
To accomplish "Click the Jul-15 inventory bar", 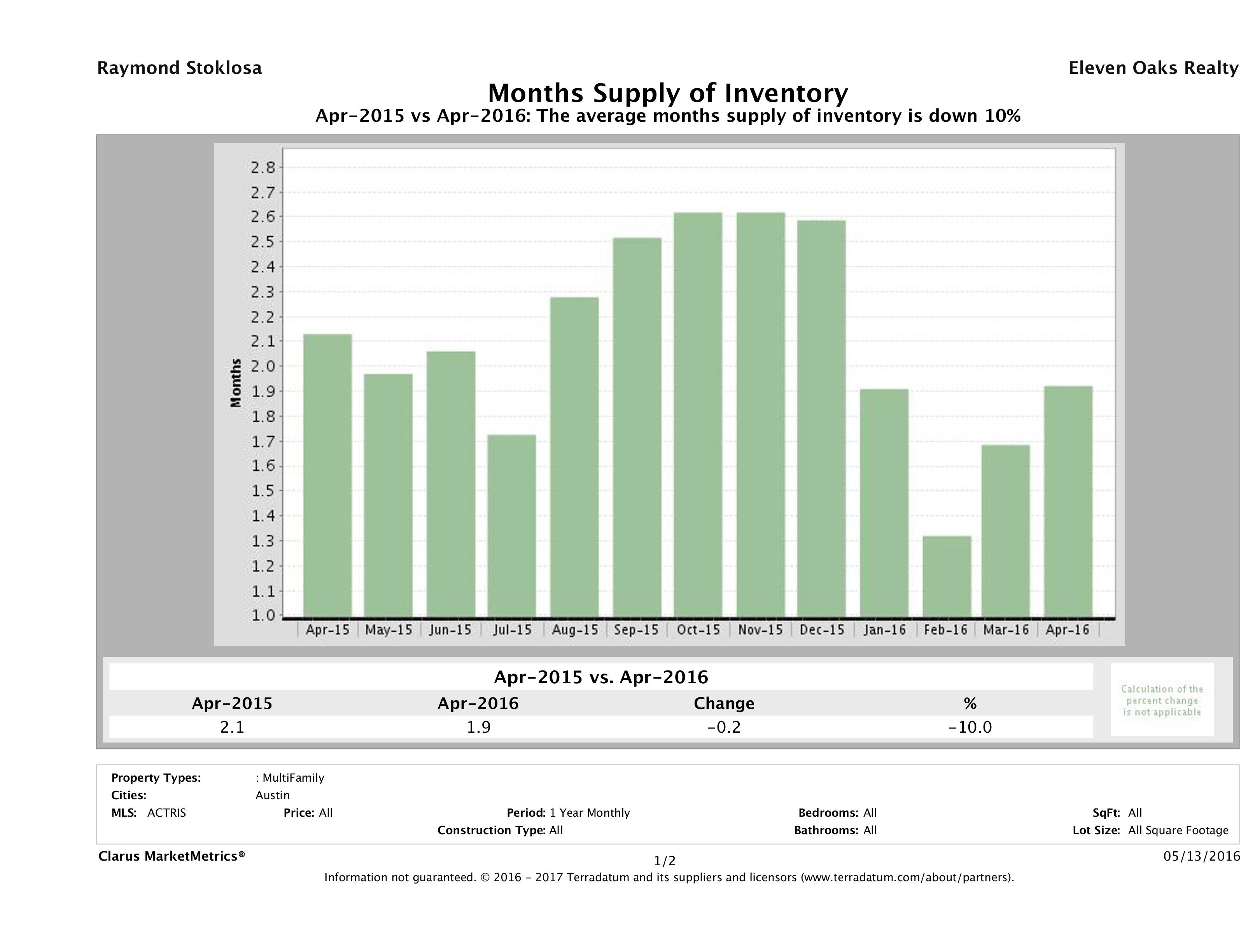I will tap(511, 525).
